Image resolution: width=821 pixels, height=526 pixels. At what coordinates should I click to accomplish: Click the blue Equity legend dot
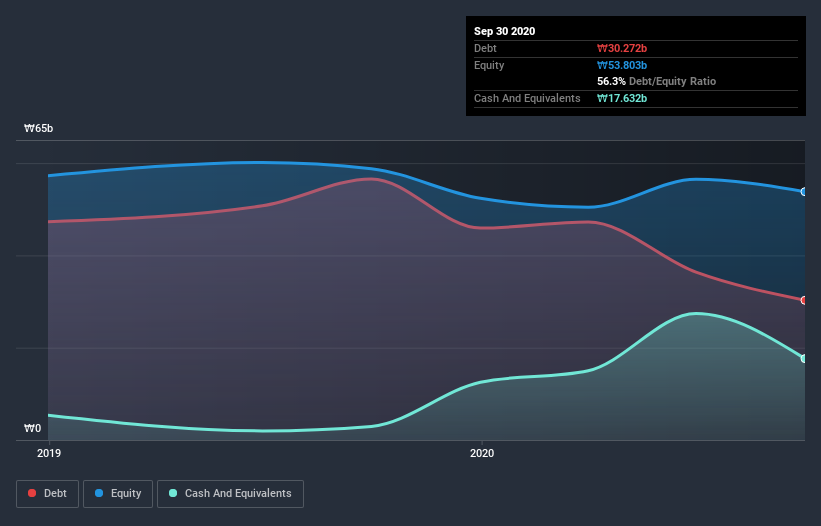click(x=99, y=493)
